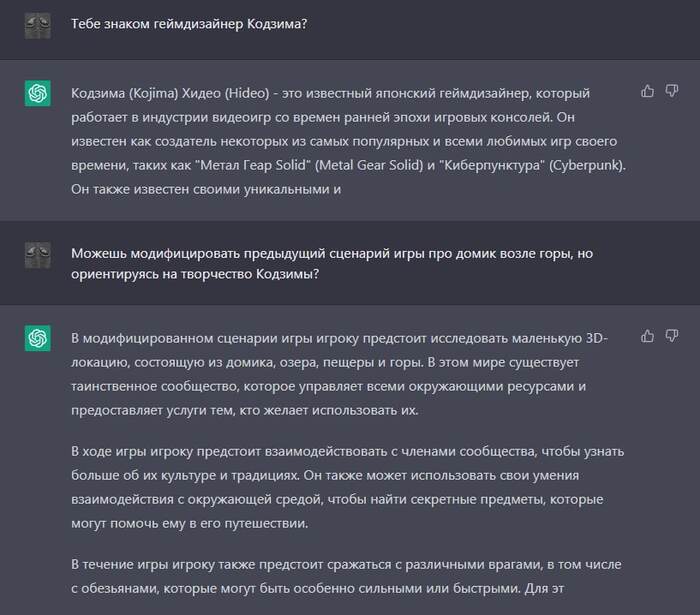Click the ChatGPT logo beside the Kojima biography reply
The image size is (700, 615).
(x=37, y=95)
